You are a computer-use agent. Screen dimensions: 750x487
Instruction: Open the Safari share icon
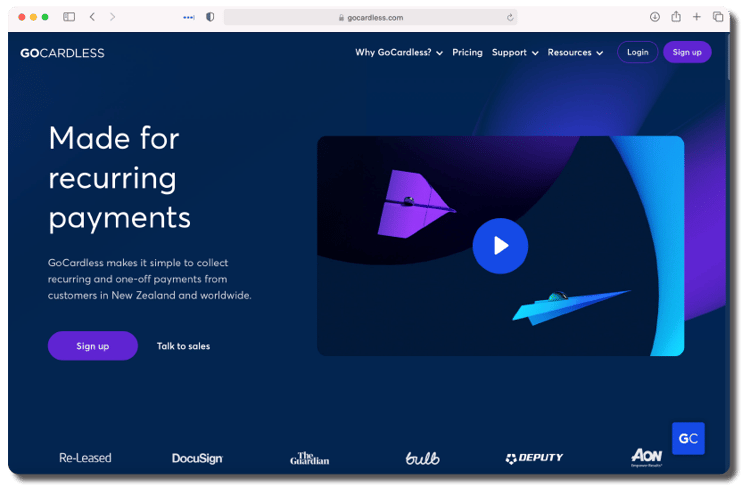pos(676,17)
